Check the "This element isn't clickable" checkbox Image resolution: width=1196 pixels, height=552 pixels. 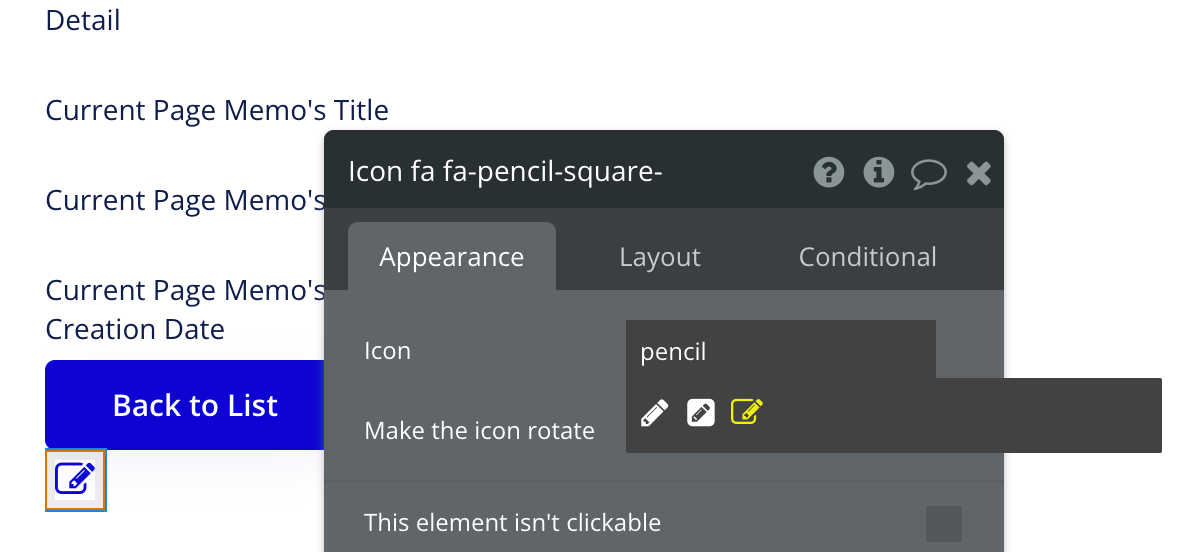click(x=943, y=523)
